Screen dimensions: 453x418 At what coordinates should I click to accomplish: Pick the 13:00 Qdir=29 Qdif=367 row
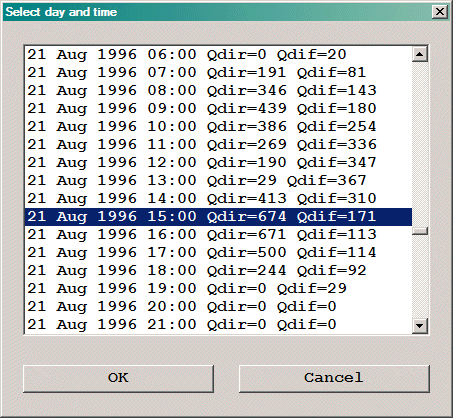tap(219, 180)
